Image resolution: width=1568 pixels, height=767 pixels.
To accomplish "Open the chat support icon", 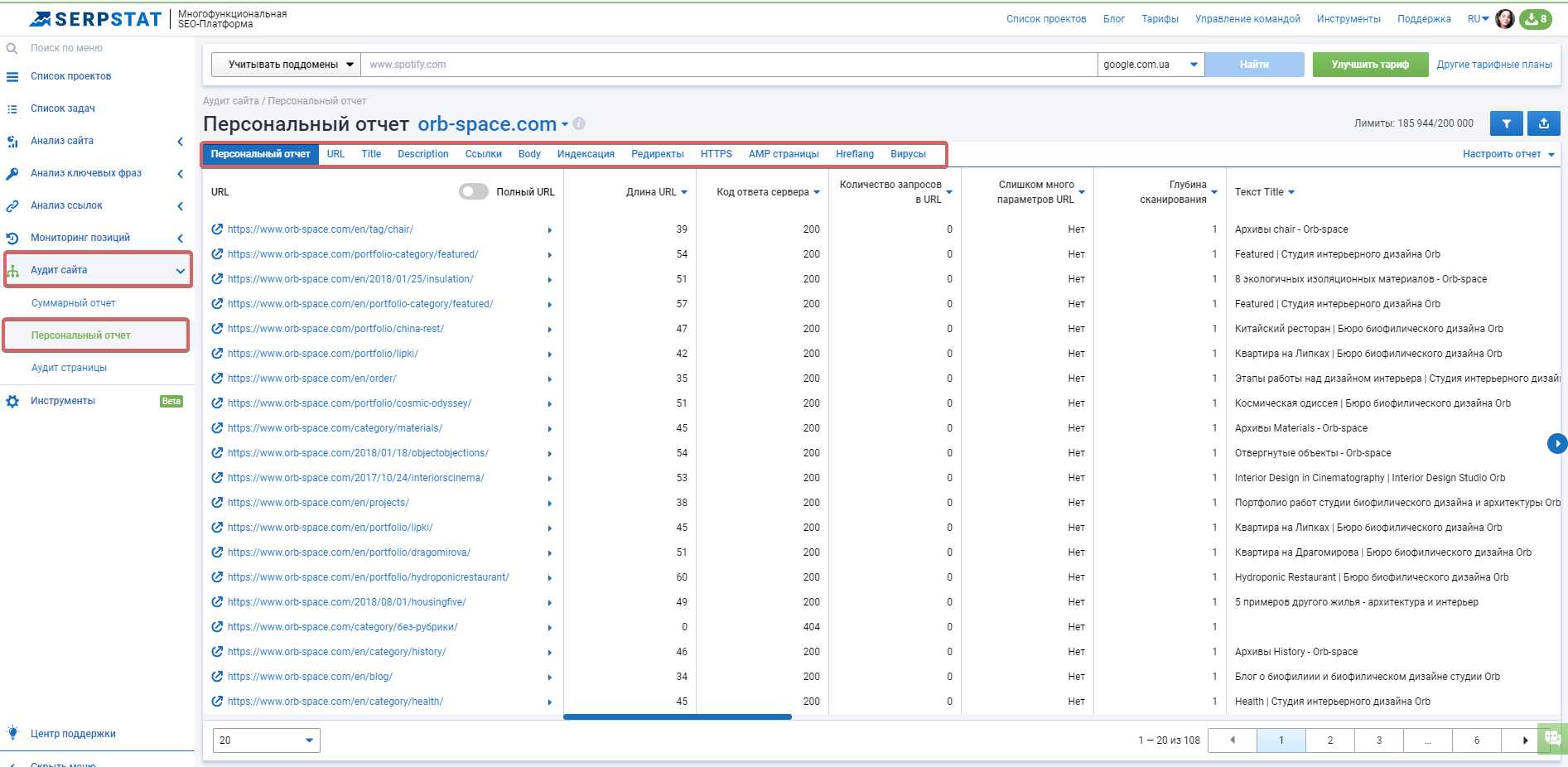I will pyautogui.click(x=1552, y=738).
